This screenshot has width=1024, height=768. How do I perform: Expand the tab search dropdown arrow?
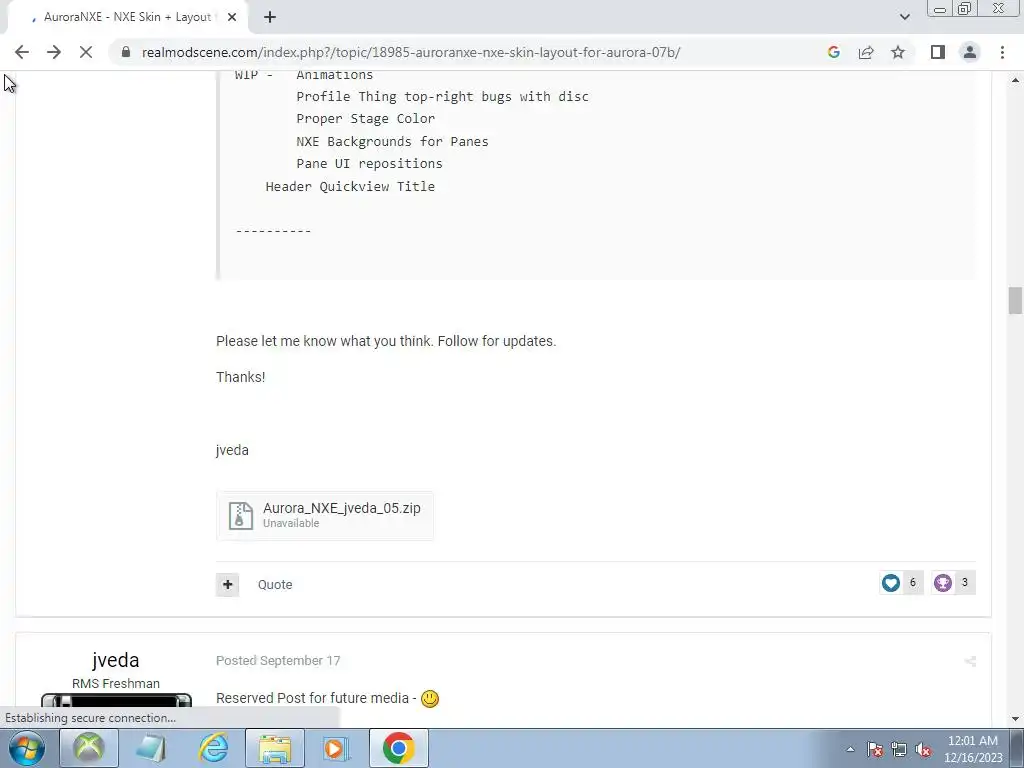point(904,17)
